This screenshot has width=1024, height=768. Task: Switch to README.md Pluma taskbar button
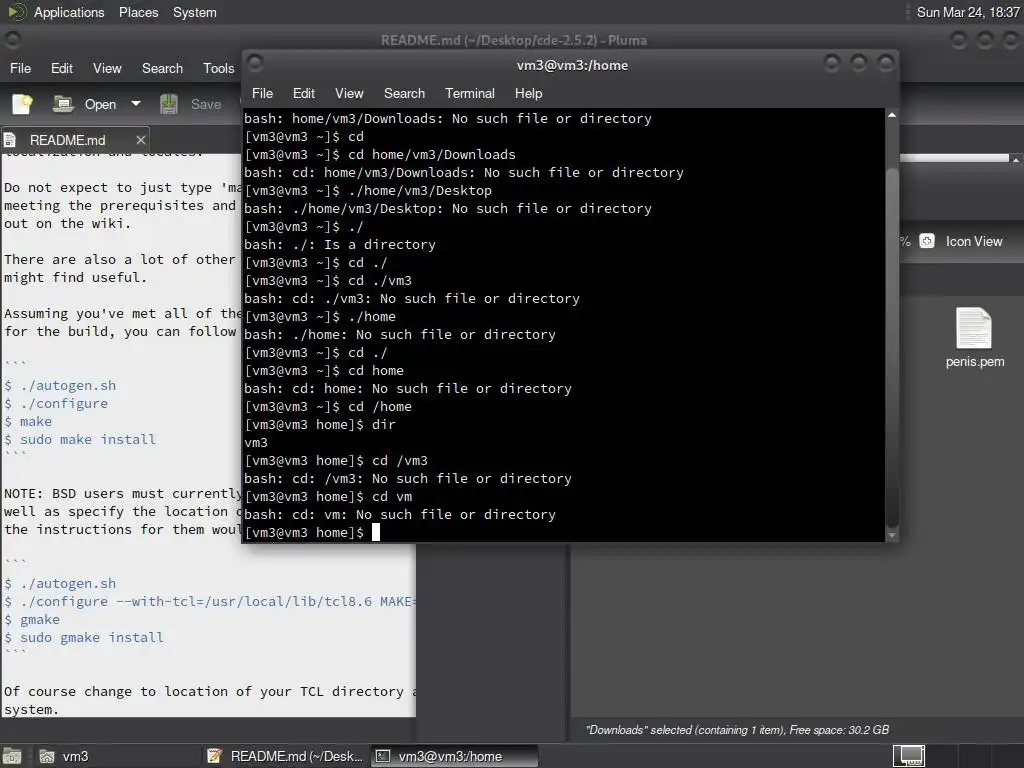pyautogui.click(x=285, y=756)
